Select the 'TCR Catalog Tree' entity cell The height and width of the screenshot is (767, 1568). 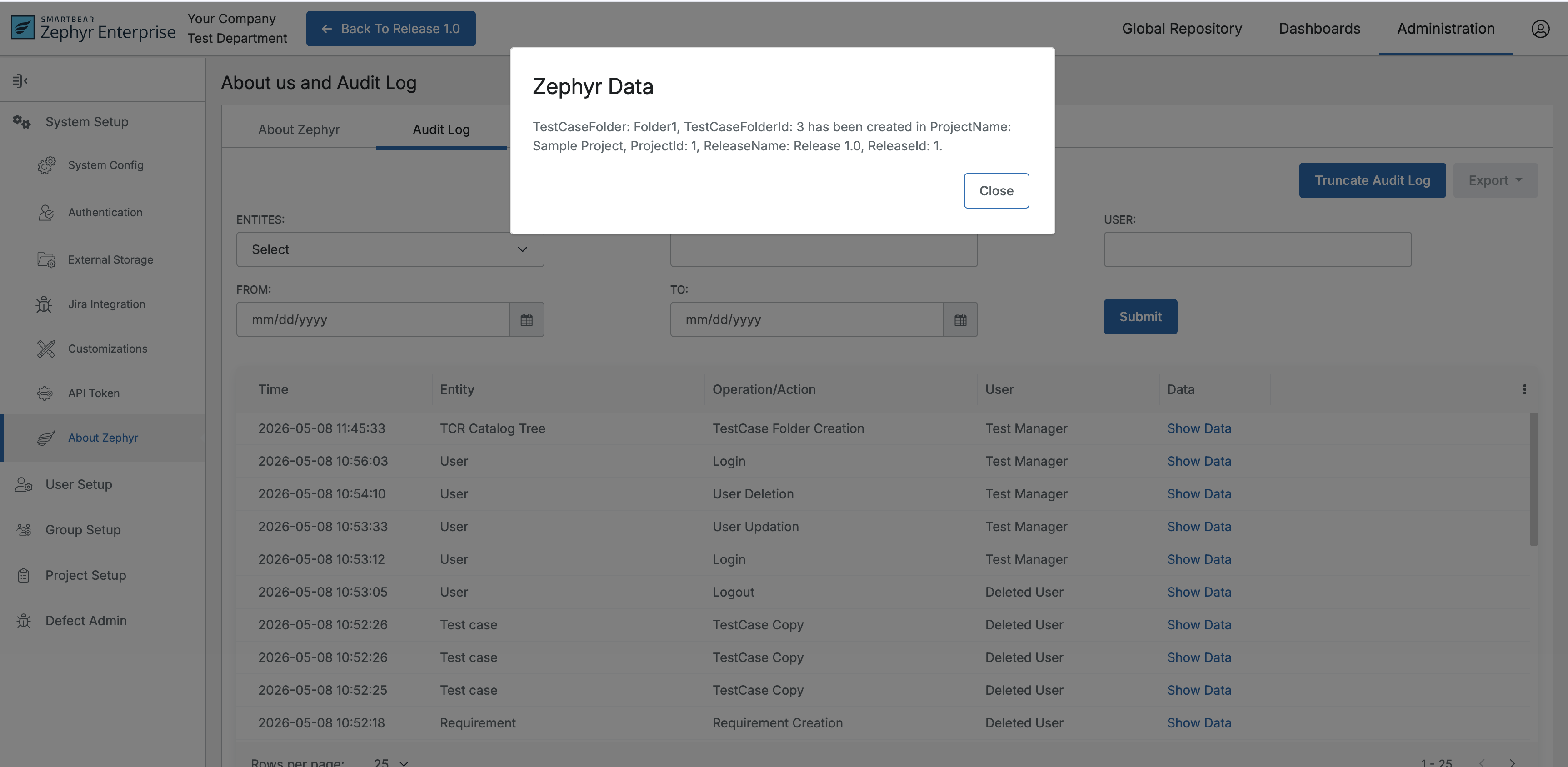pyautogui.click(x=492, y=428)
